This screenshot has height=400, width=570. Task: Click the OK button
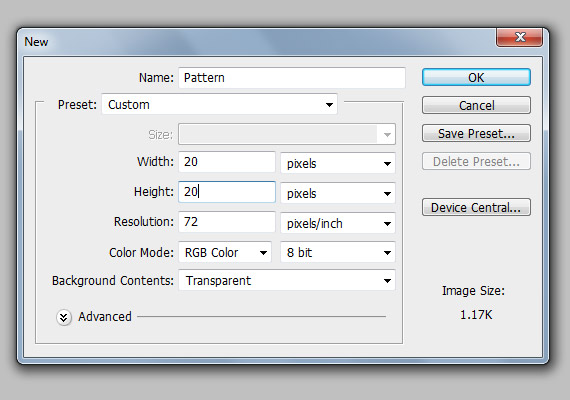tap(476, 77)
